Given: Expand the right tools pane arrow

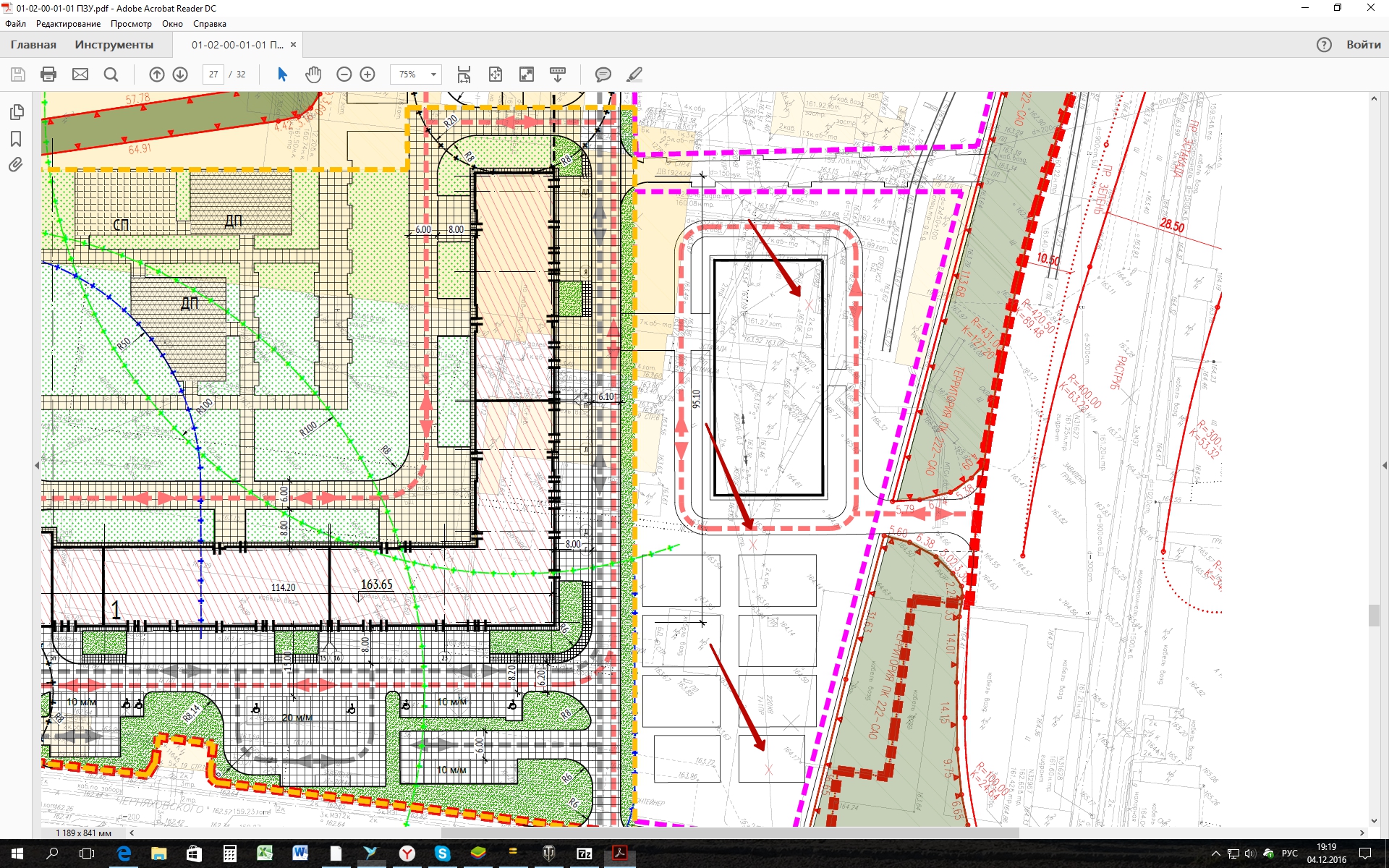Looking at the screenshot, I should pos(1384,466).
